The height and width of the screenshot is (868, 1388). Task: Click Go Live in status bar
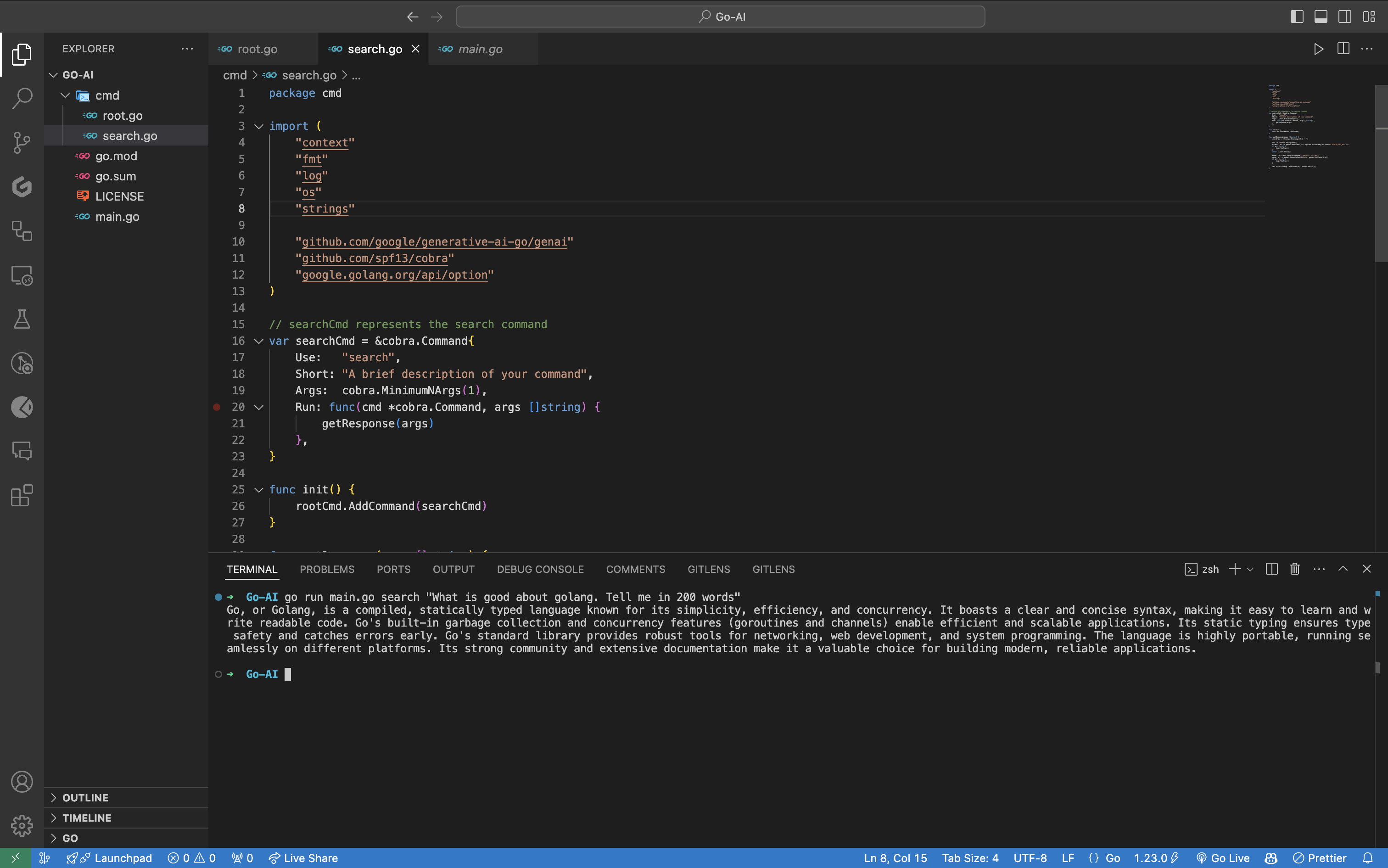tap(1223, 858)
